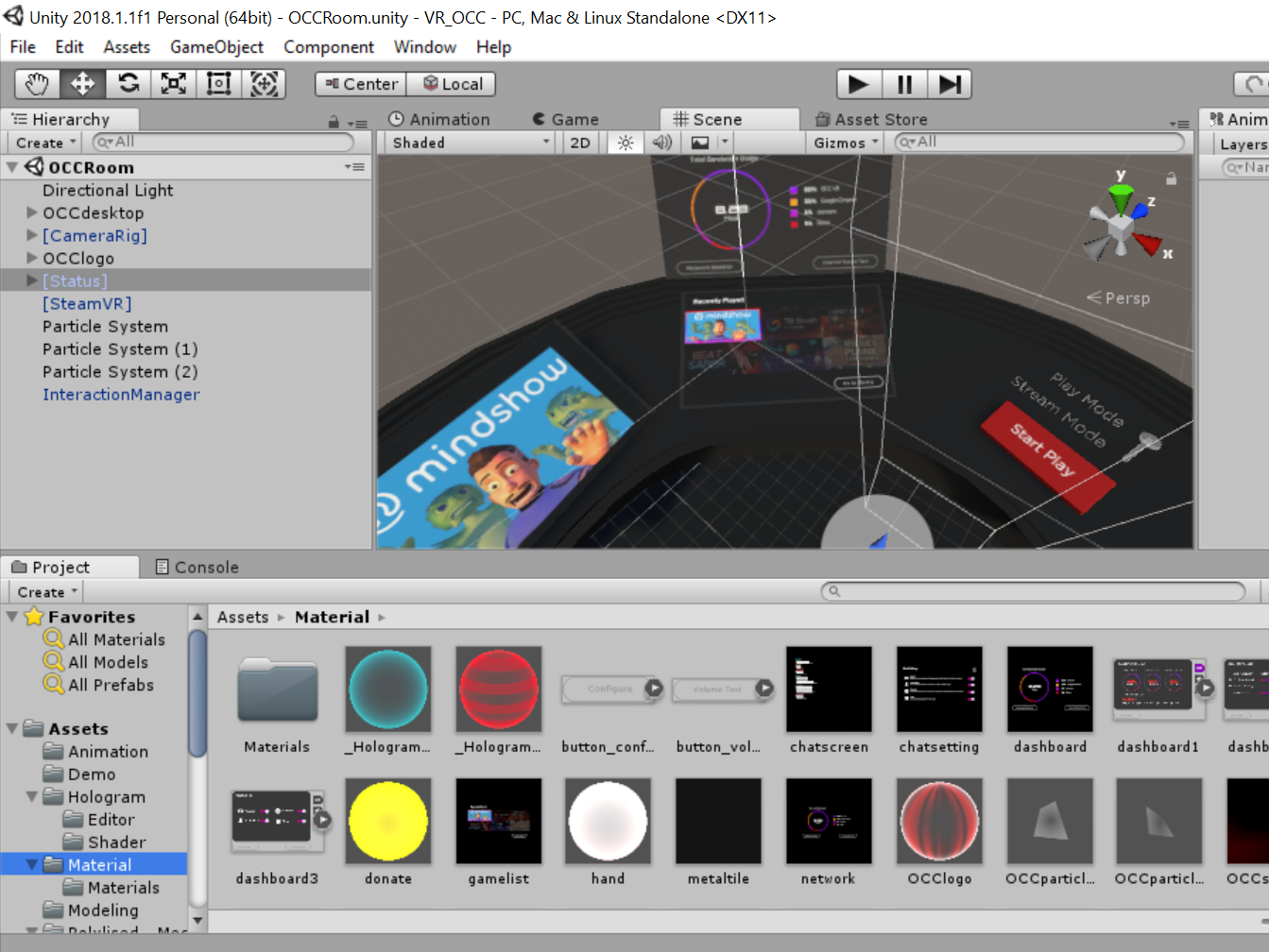1269x952 pixels.
Task: Expand [Status] object arrow
Action: [x=32, y=280]
